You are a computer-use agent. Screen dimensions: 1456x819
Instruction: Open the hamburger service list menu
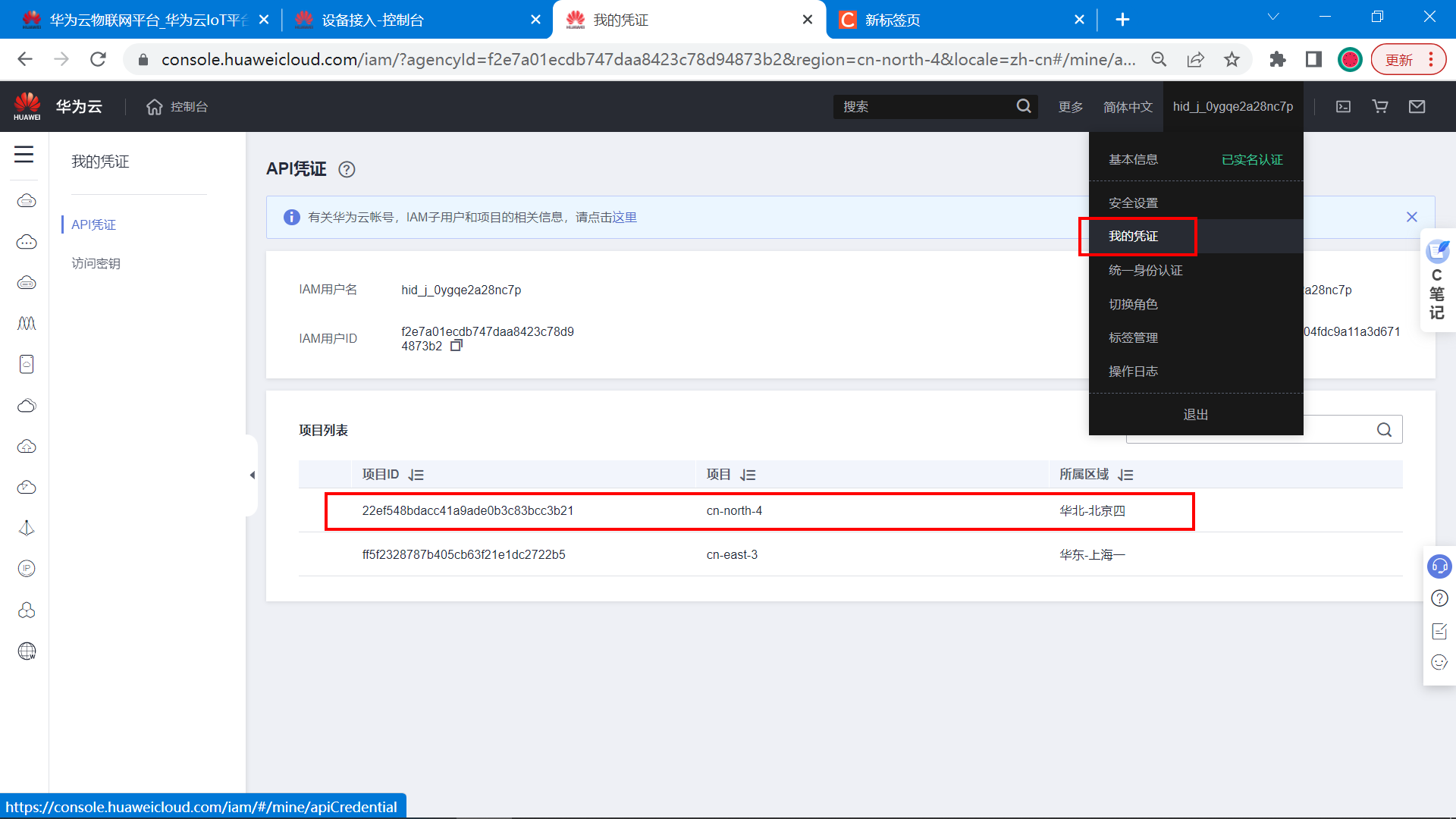coord(24,155)
